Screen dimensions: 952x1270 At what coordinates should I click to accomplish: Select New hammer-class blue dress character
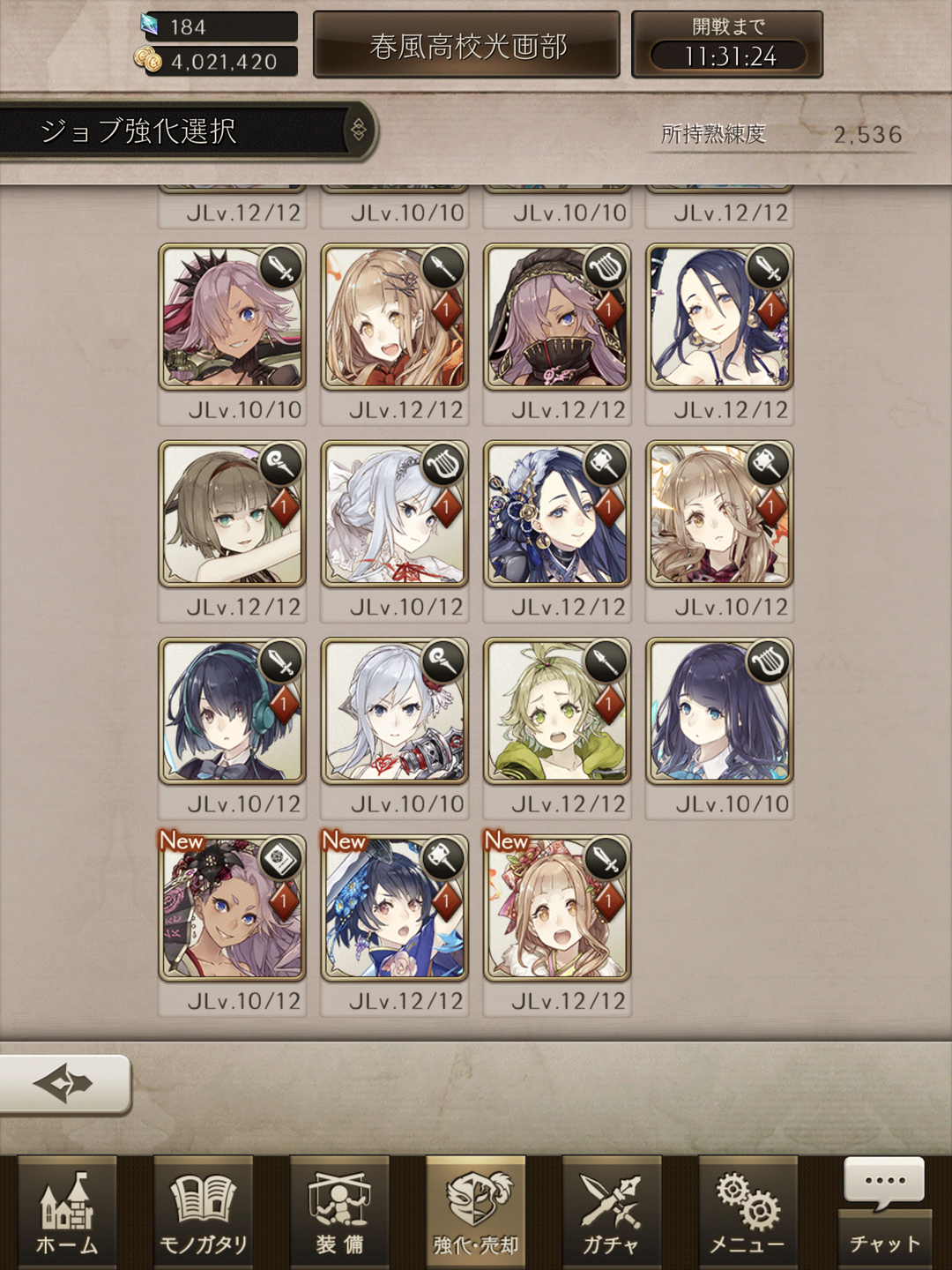pos(395,908)
